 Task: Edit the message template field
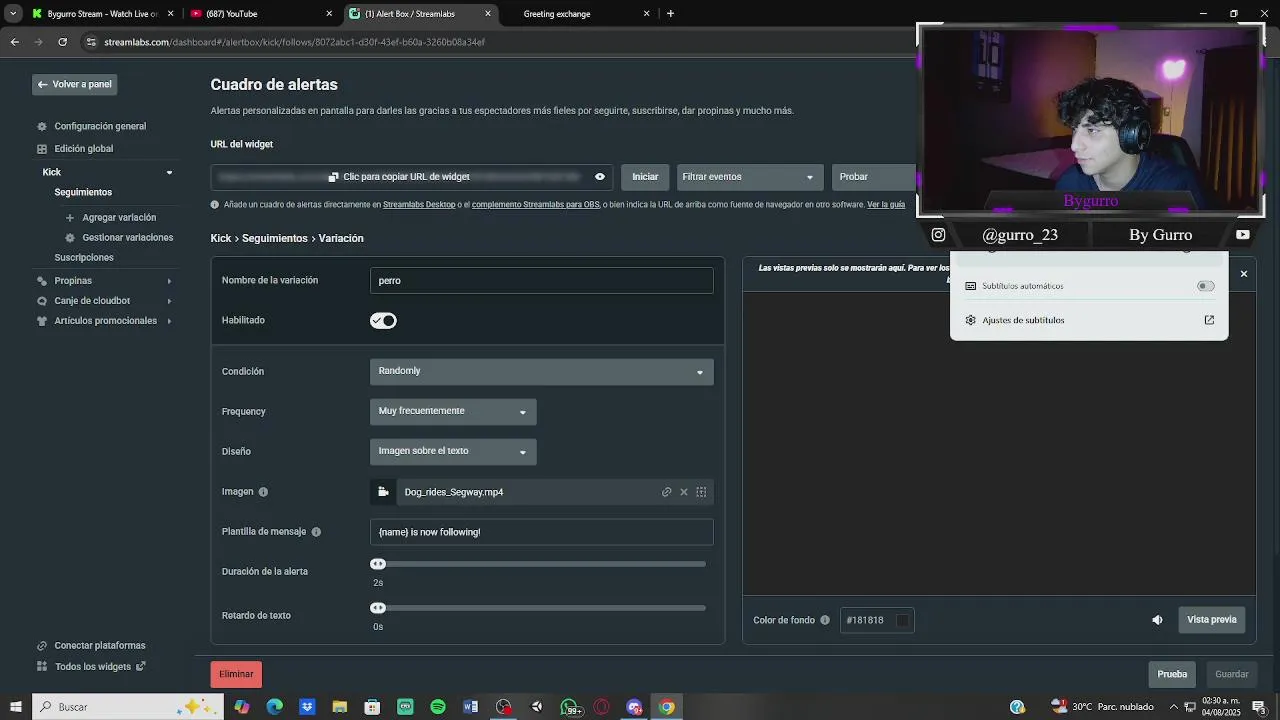point(542,532)
